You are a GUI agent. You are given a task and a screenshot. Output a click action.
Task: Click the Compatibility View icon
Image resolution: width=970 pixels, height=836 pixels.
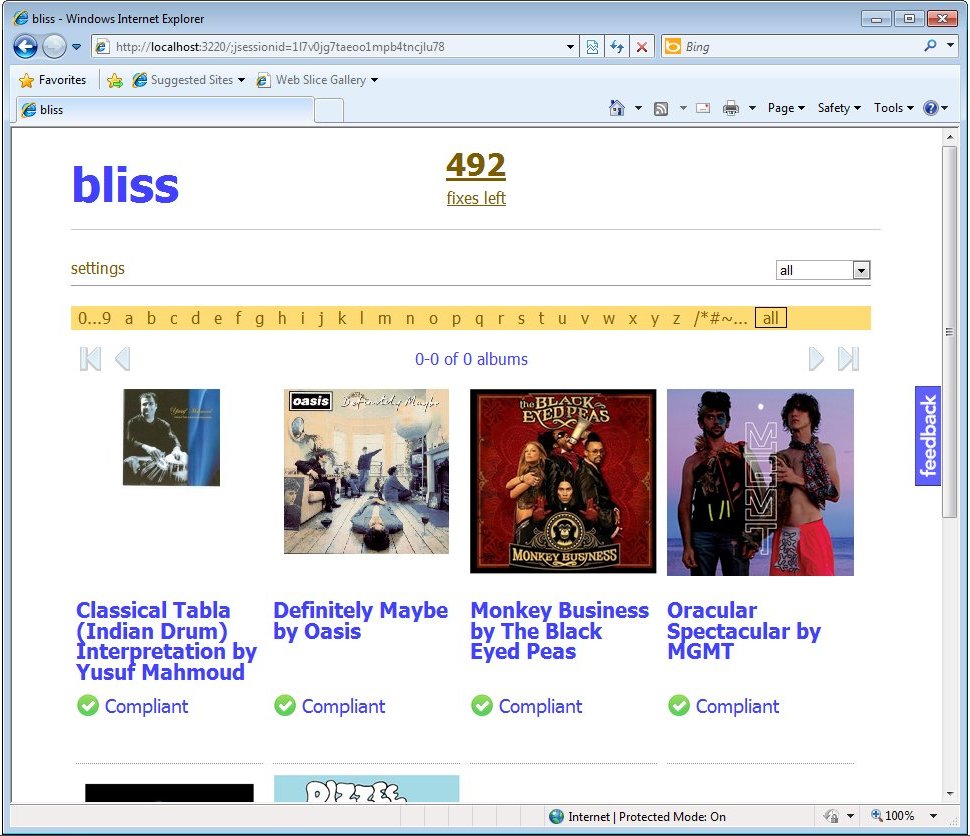(592, 47)
